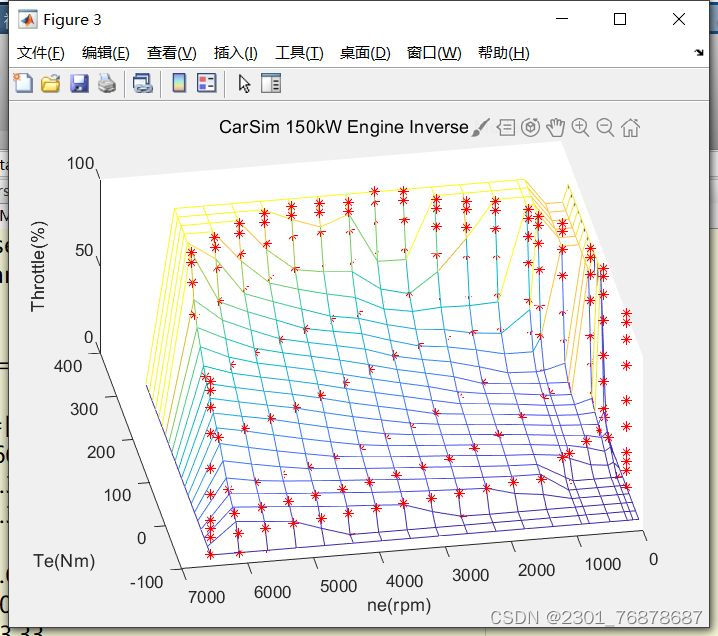The height and width of the screenshot is (636, 718).
Task: Click the Throttle(%) axis label
Action: coord(38,266)
